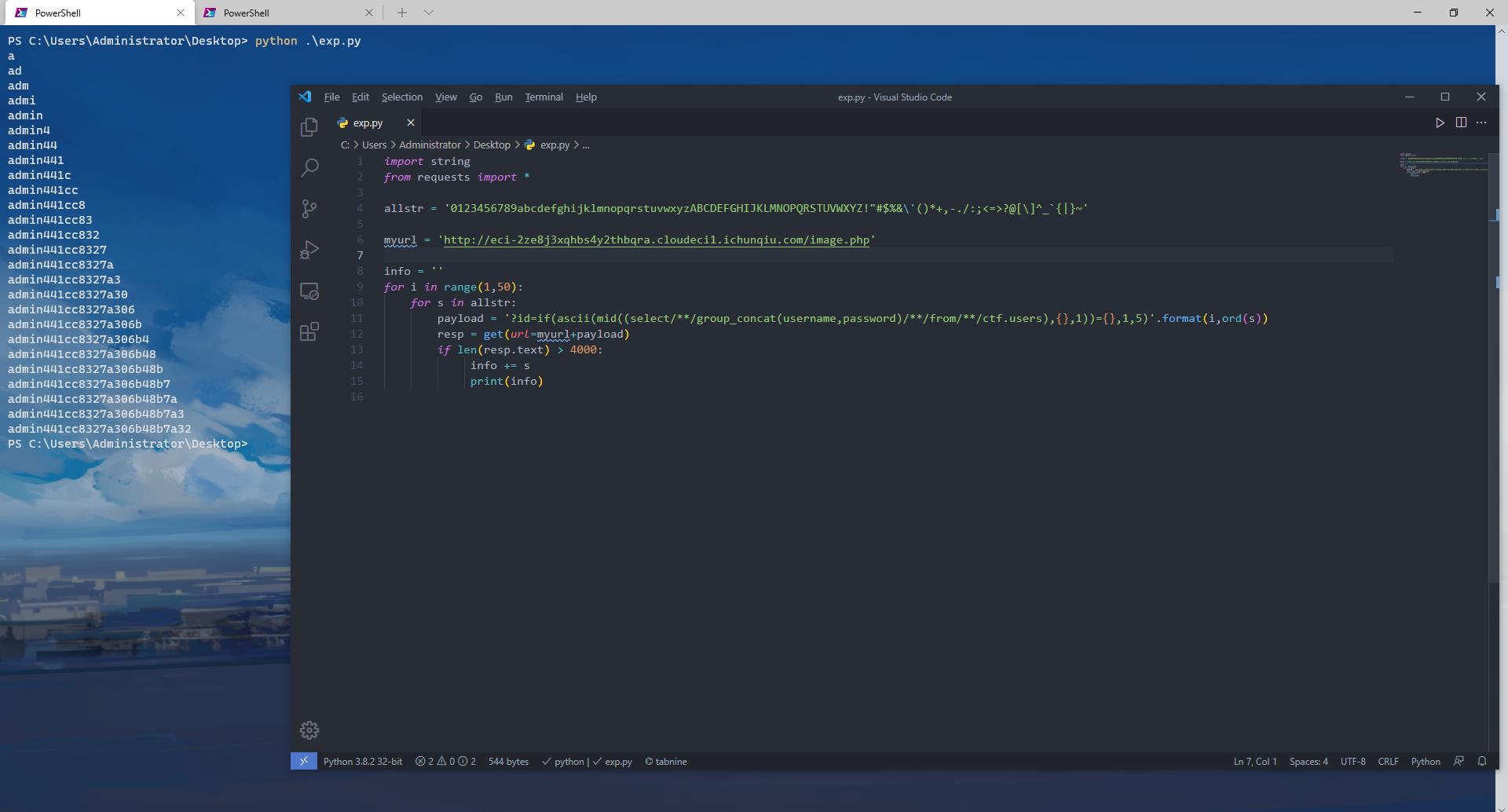
Task: Open the Terminal menu
Action: [x=544, y=97]
